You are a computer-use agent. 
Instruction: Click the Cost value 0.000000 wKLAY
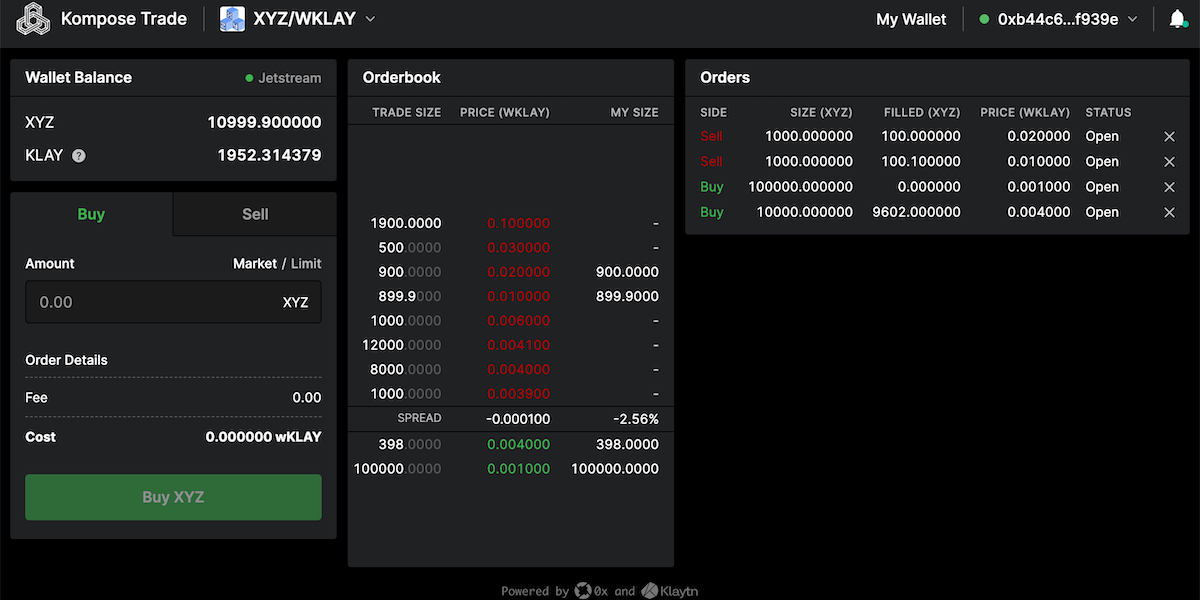point(264,437)
